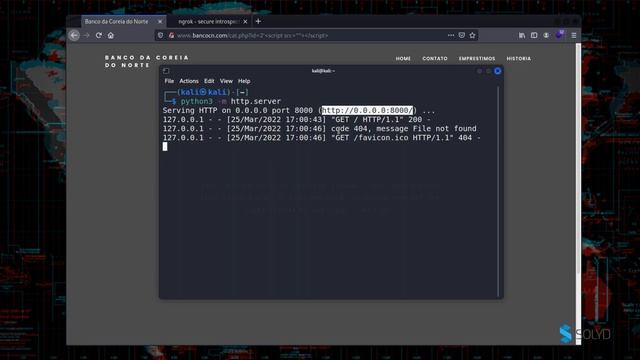Open the Firefox account icon
Viewport: 640px width, 360px height.
pos(546,36)
